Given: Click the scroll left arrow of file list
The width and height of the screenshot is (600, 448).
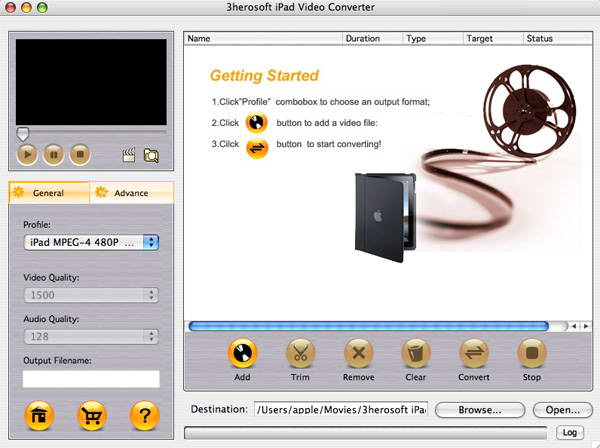Looking at the screenshot, I should pyautogui.click(x=574, y=326).
